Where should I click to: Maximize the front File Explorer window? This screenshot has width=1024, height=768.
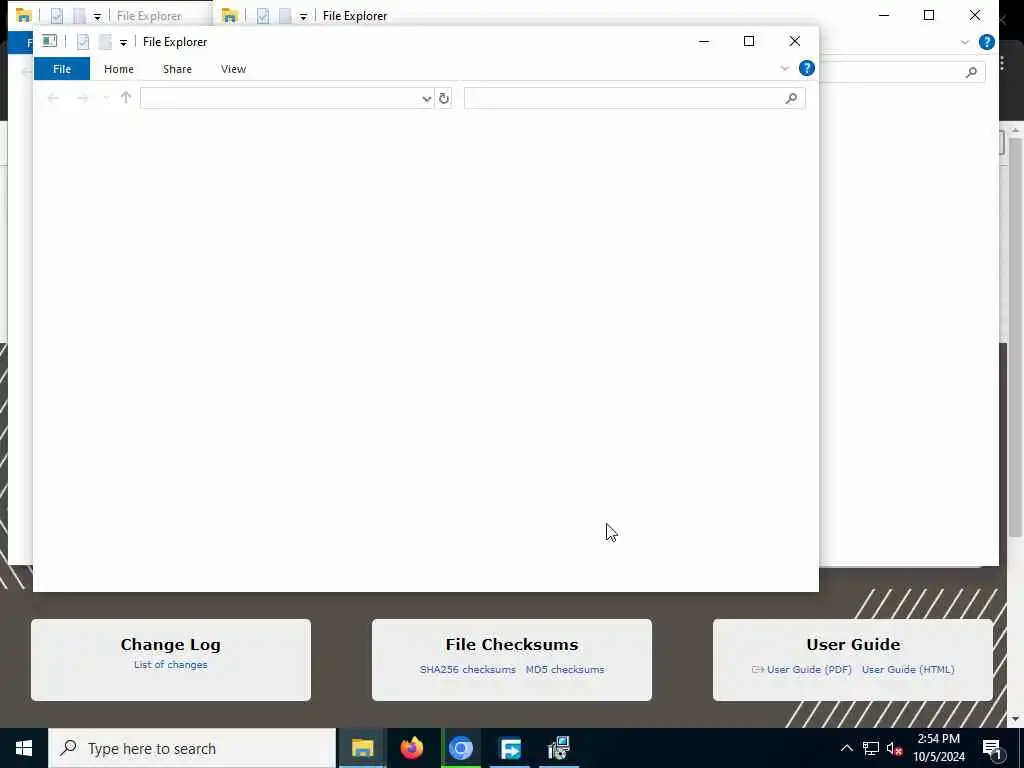pos(749,41)
